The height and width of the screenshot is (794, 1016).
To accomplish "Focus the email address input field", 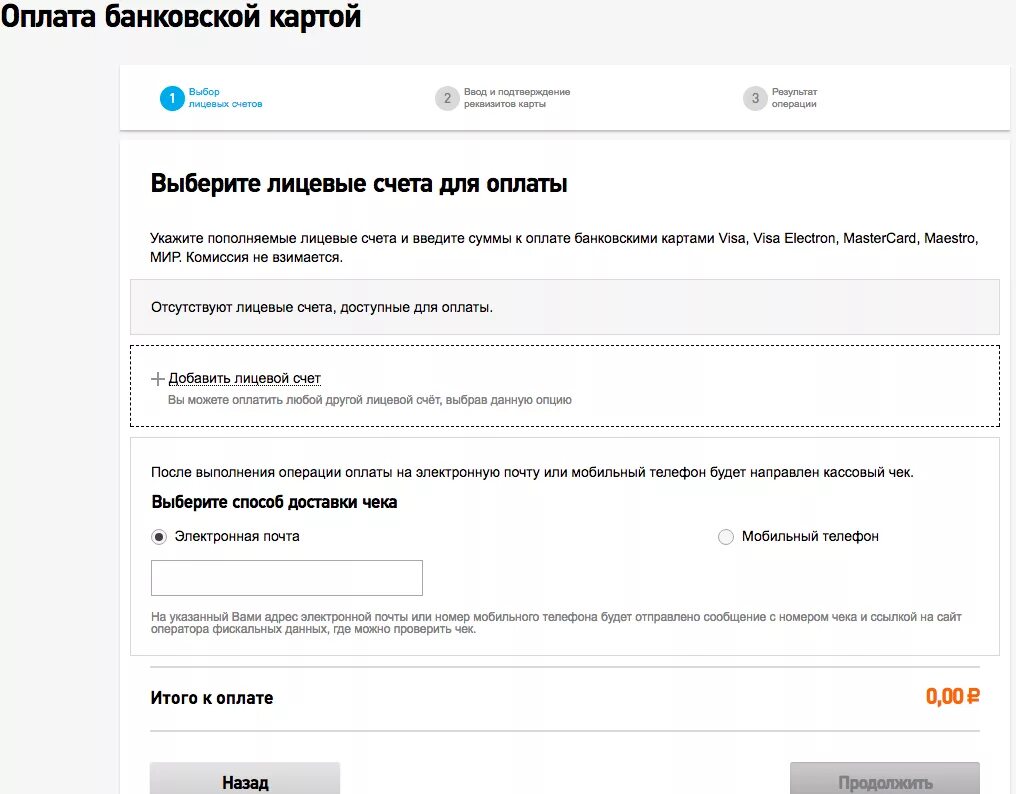I will pos(286,578).
